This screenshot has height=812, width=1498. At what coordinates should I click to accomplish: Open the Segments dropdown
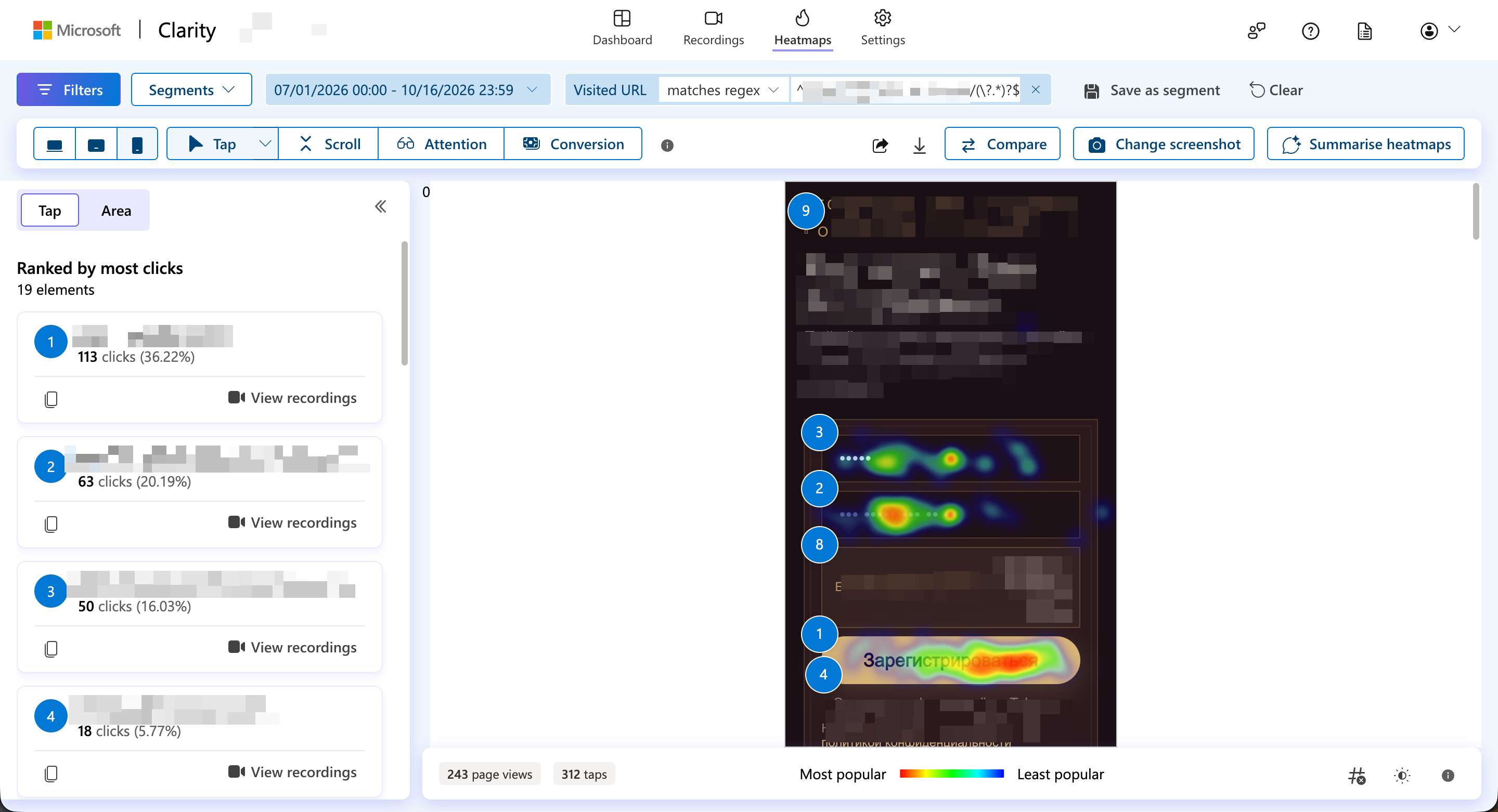pyautogui.click(x=191, y=90)
